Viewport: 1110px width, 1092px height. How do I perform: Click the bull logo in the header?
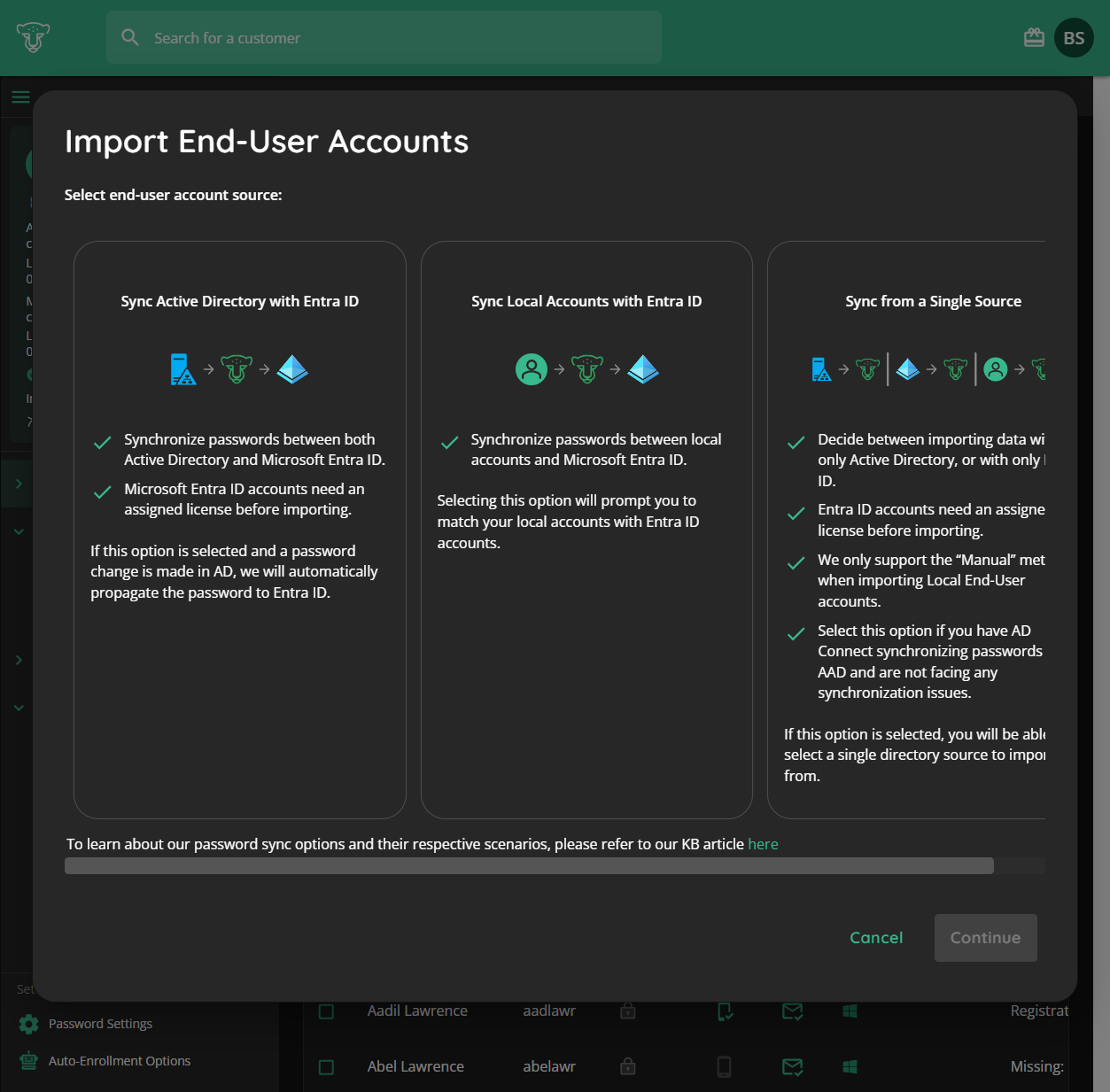pos(33,37)
